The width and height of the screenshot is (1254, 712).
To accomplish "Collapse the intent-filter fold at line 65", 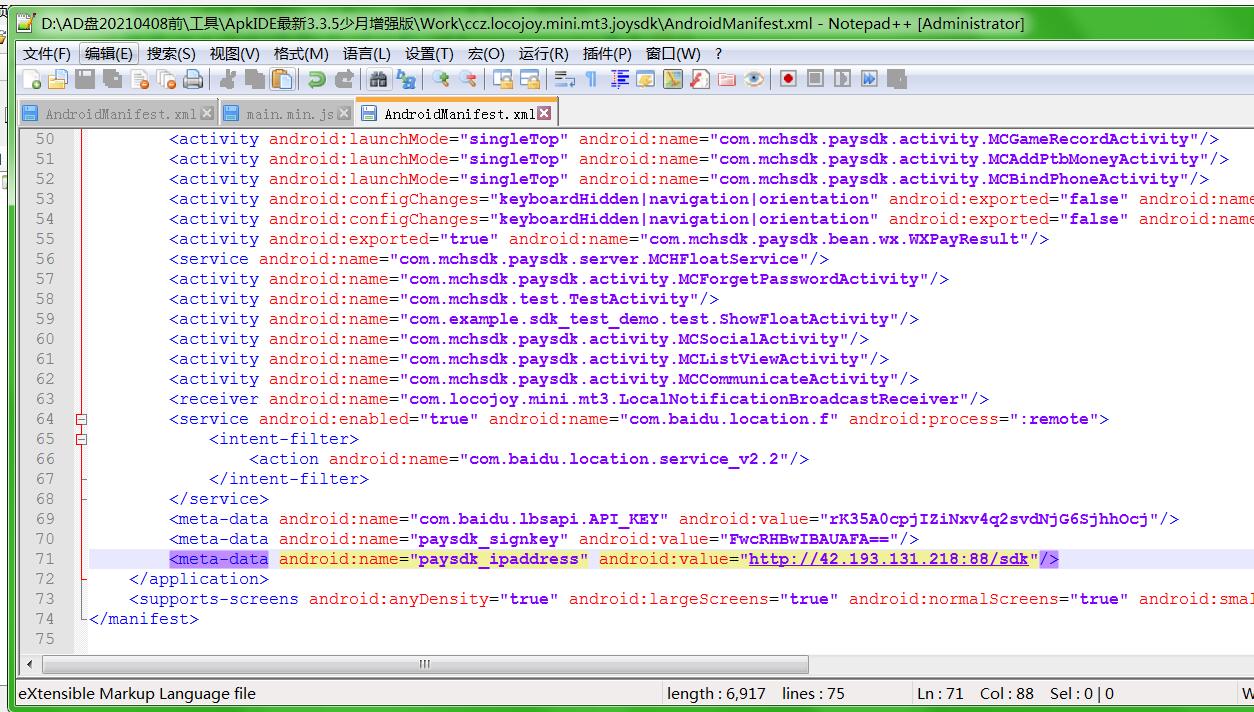I will [82, 439].
